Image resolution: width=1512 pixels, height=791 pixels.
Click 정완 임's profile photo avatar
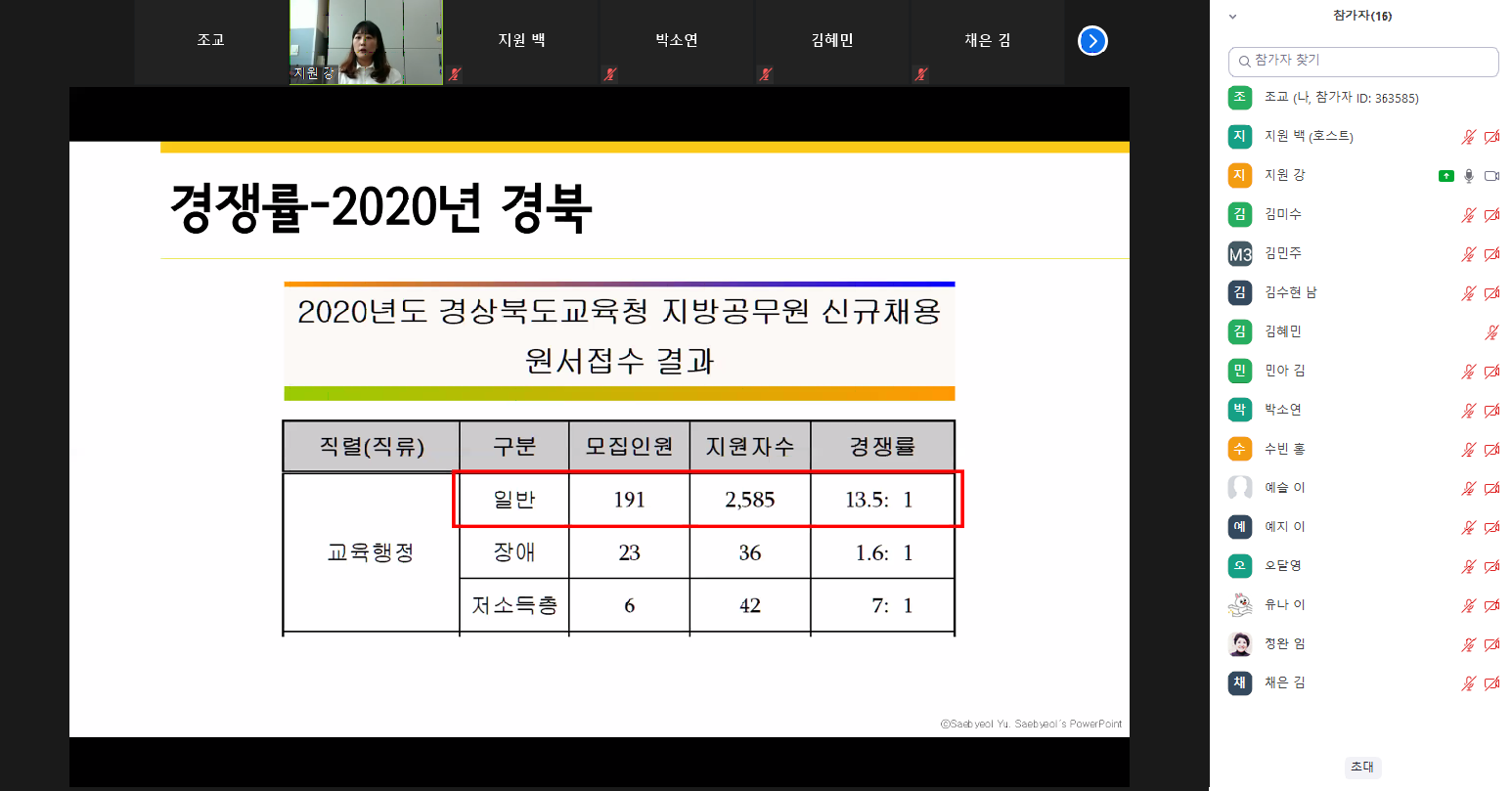tap(1240, 644)
